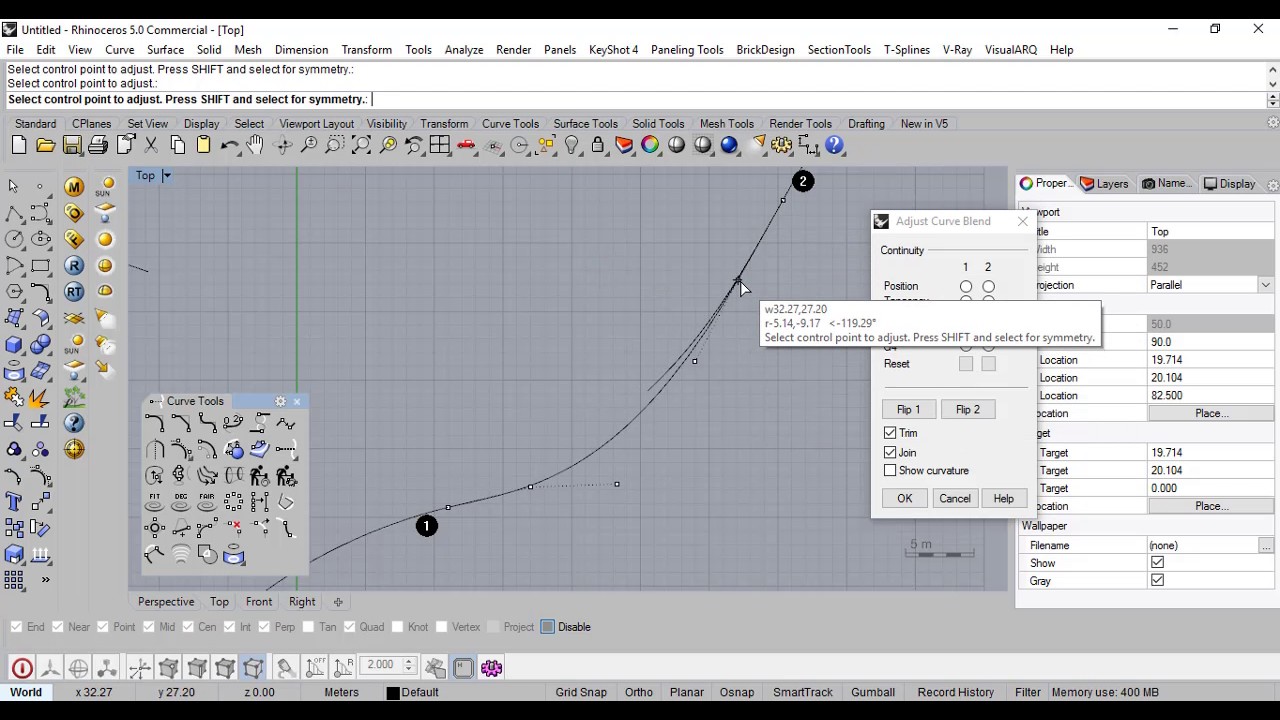The width and height of the screenshot is (1280, 720).
Task: Click the Flip 1 button
Action: tap(908, 409)
